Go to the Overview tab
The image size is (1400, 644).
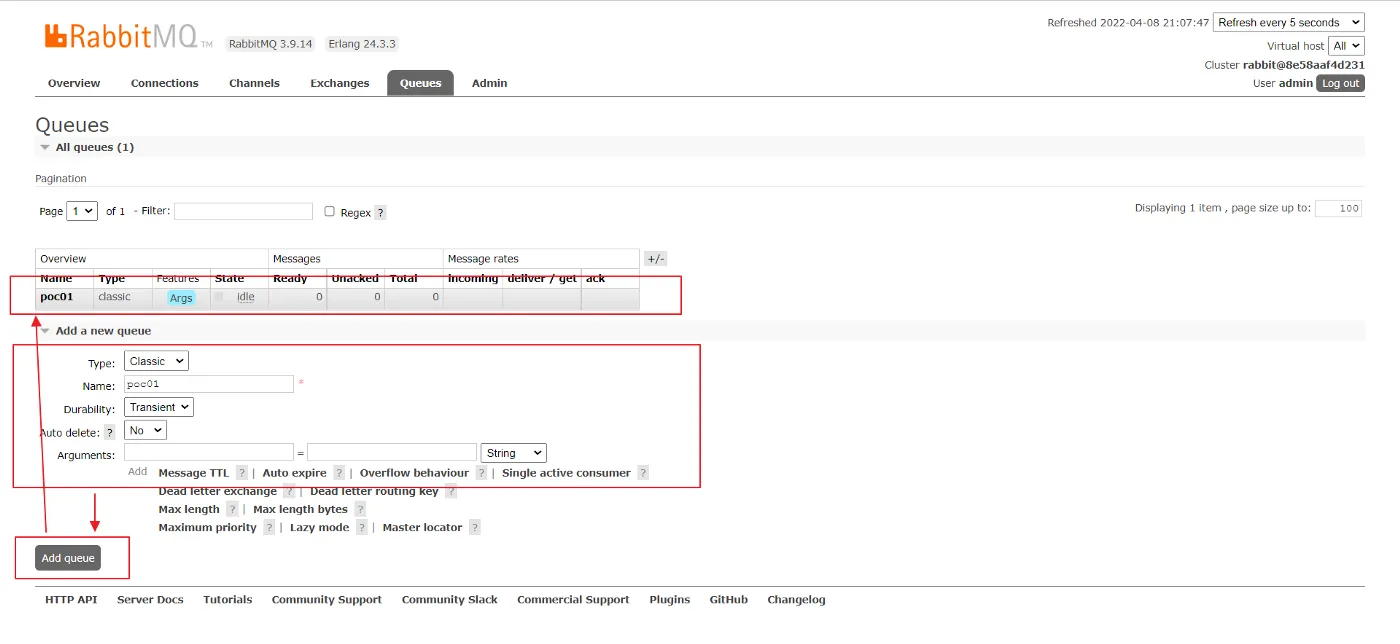[x=74, y=83]
